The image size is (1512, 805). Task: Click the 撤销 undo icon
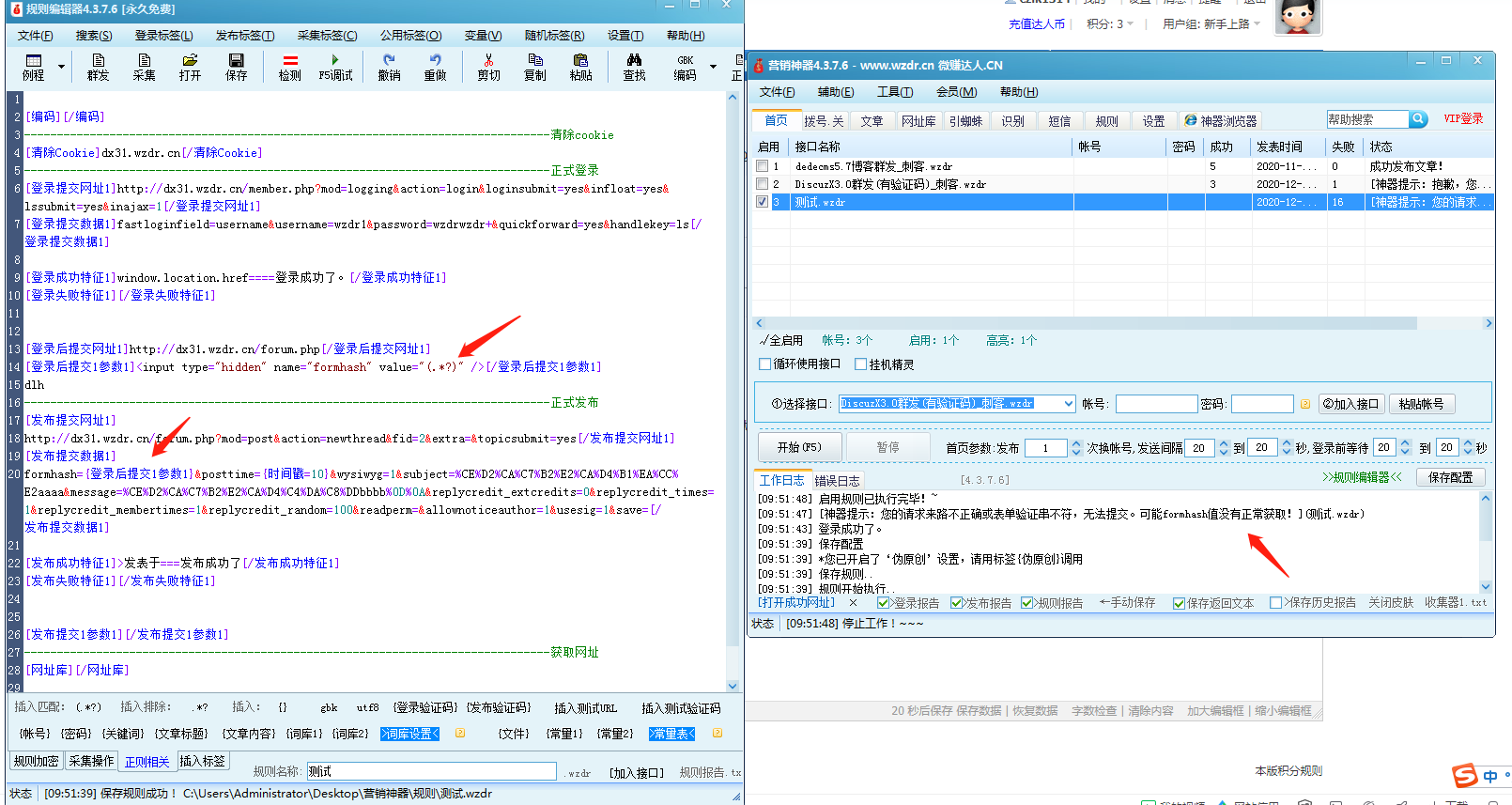pos(389,67)
